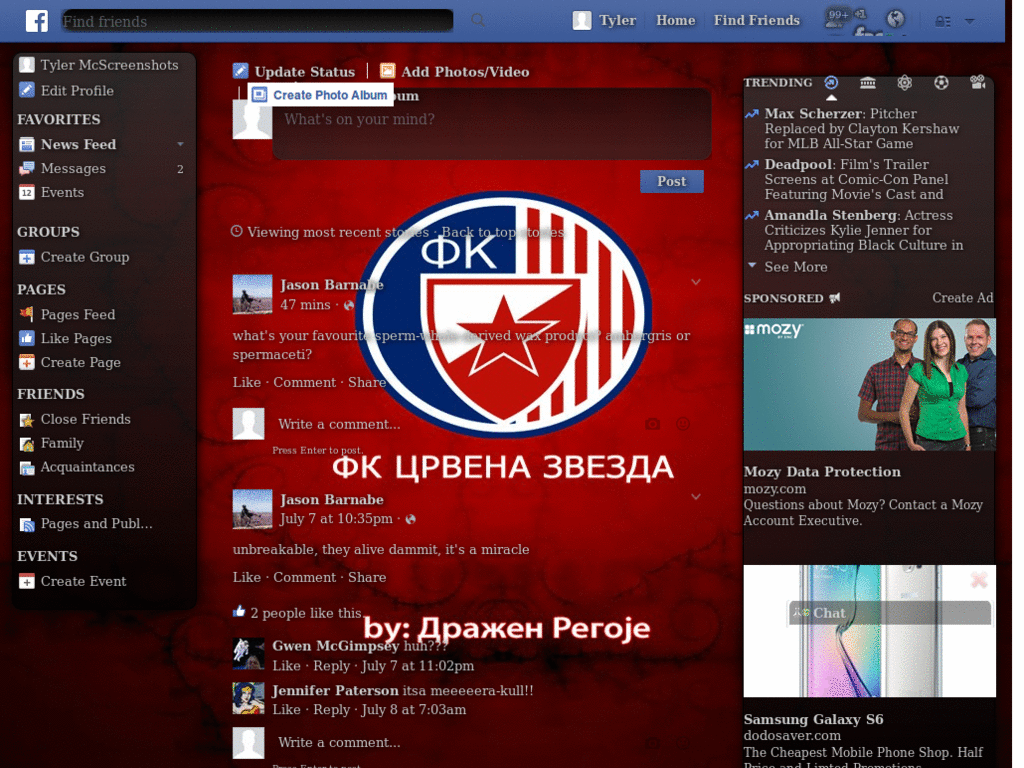Choose Create Photo Album option
Image resolution: width=1024 pixels, height=768 pixels.
tap(321, 95)
